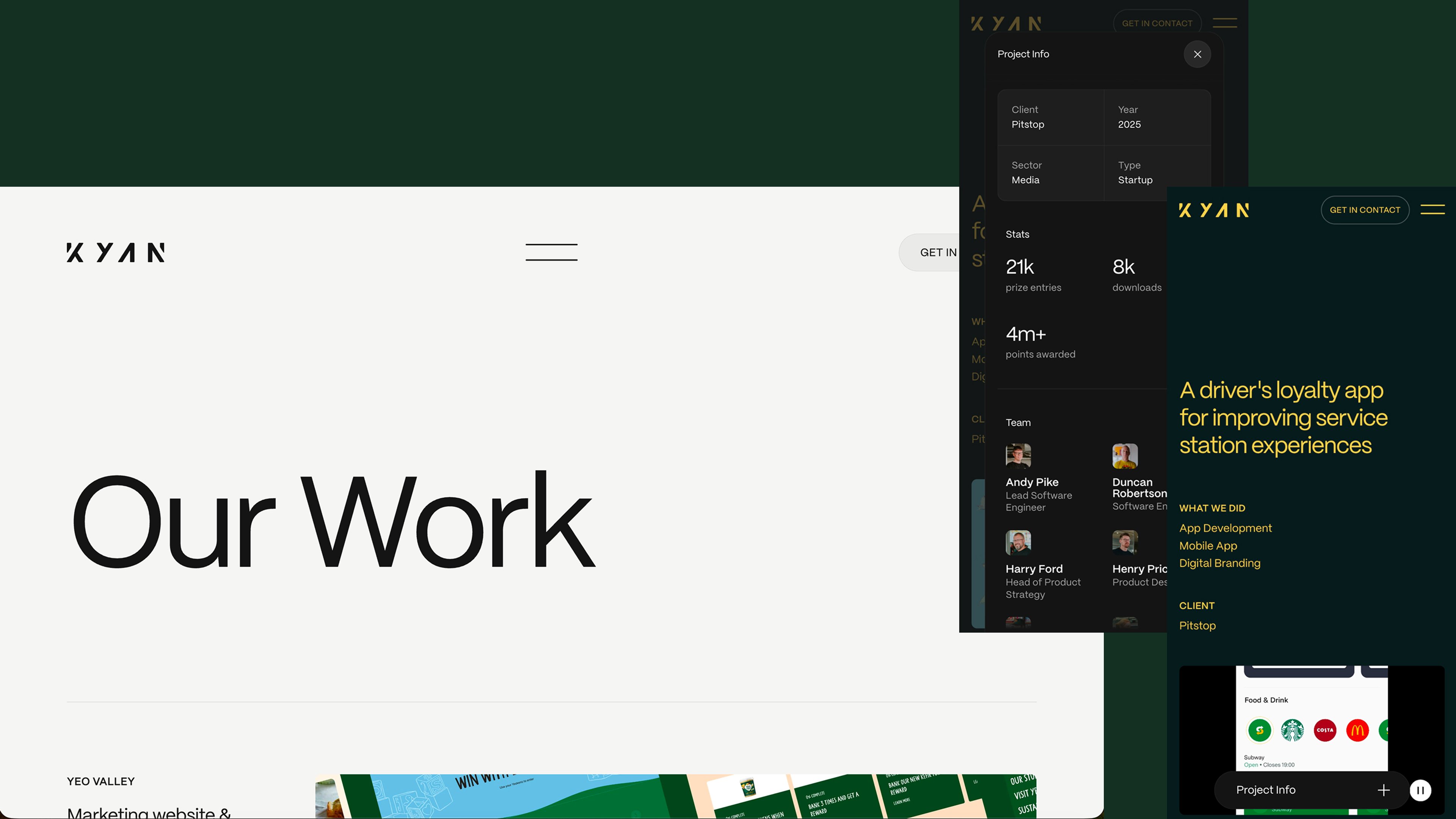The width and height of the screenshot is (1456, 819).
Task: Select Henry Price team avatar
Action: click(1125, 543)
